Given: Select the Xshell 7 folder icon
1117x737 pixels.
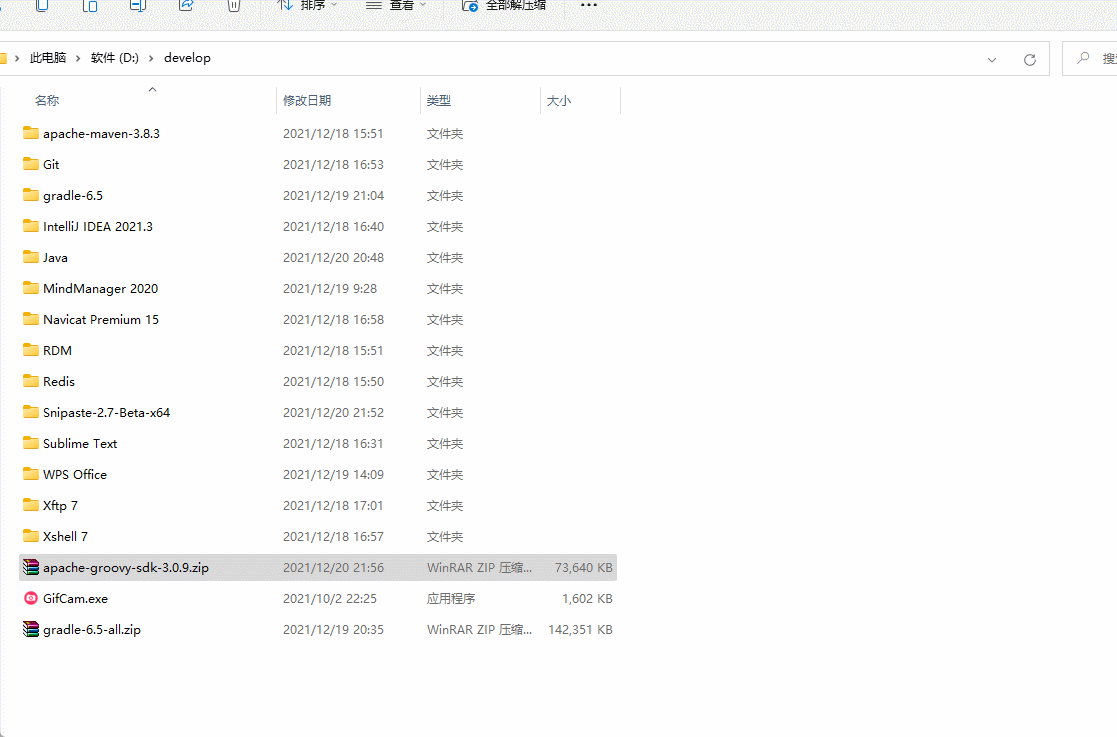Looking at the screenshot, I should (31, 536).
